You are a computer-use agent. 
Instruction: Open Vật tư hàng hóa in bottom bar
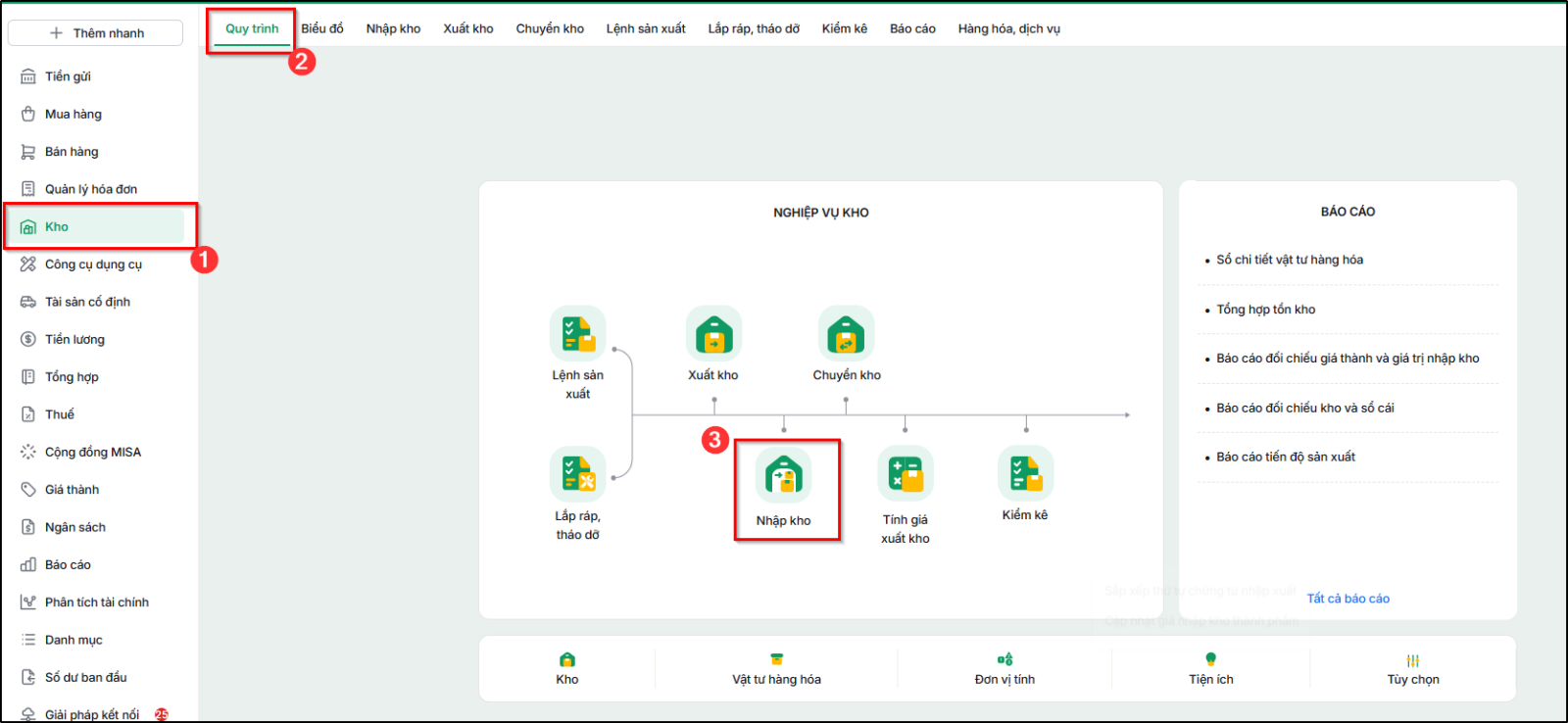coord(777,669)
